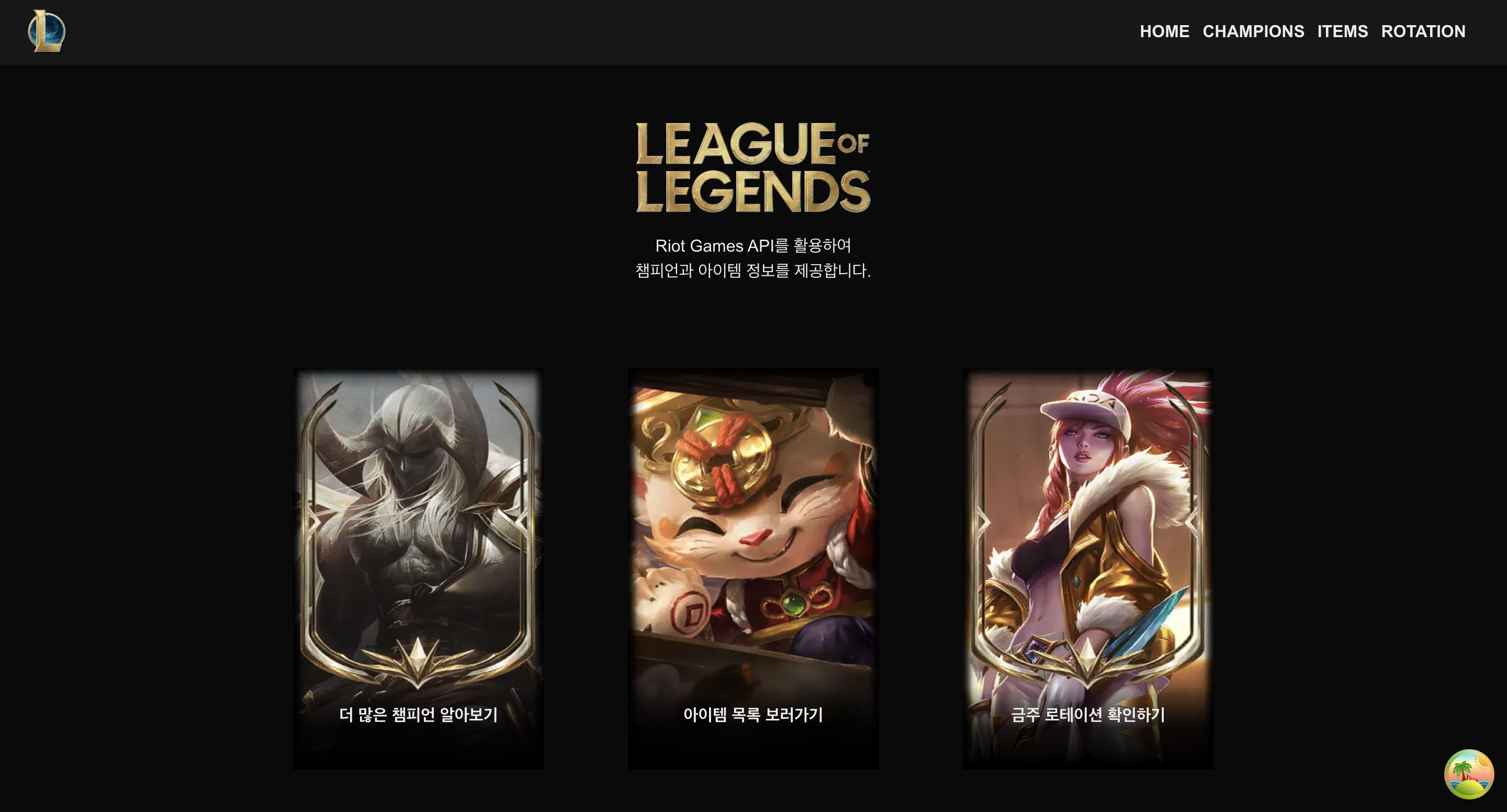Viewport: 1507px width, 812px height.
Task: Click the 금주 로테이션 확인하기 link
Action: tap(1088, 714)
